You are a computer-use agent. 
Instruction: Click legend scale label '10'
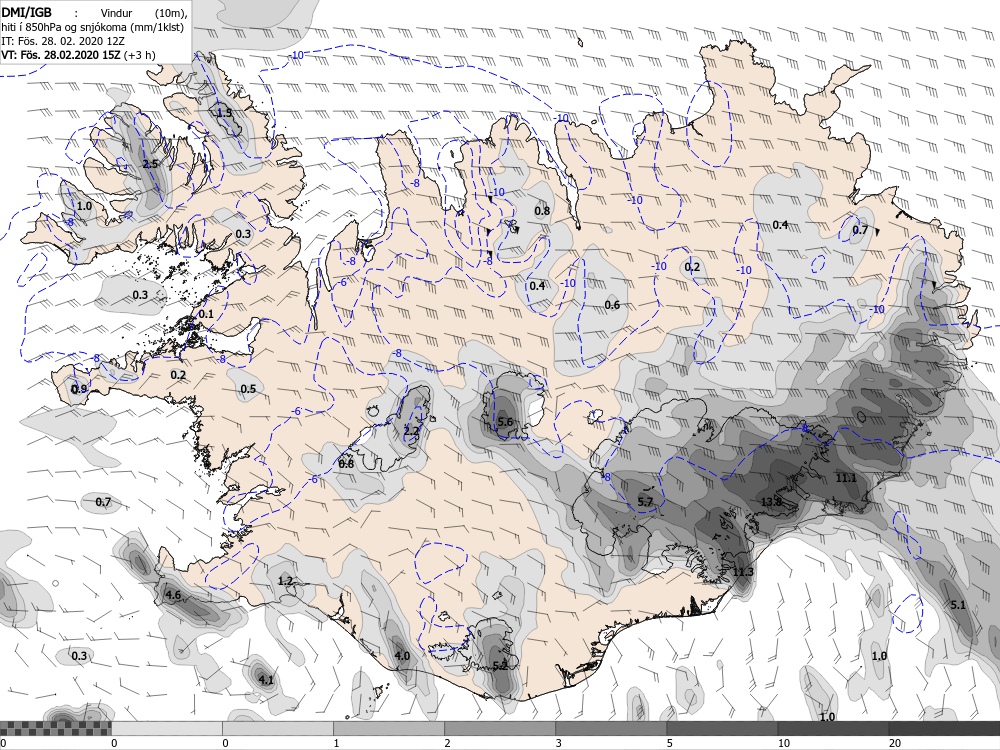coord(783,743)
